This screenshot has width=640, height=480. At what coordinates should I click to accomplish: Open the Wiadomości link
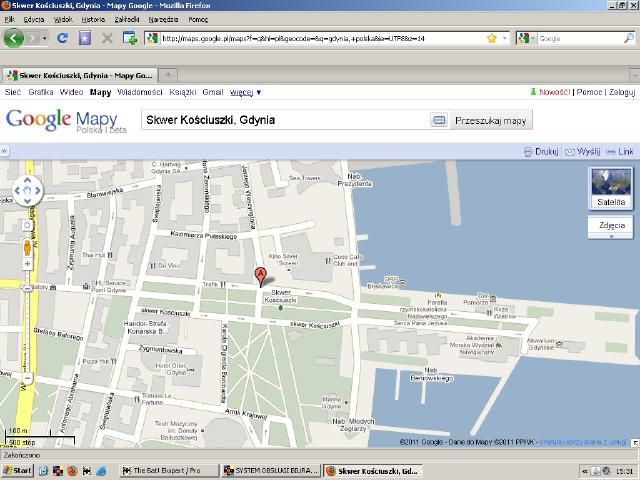[x=140, y=92]
